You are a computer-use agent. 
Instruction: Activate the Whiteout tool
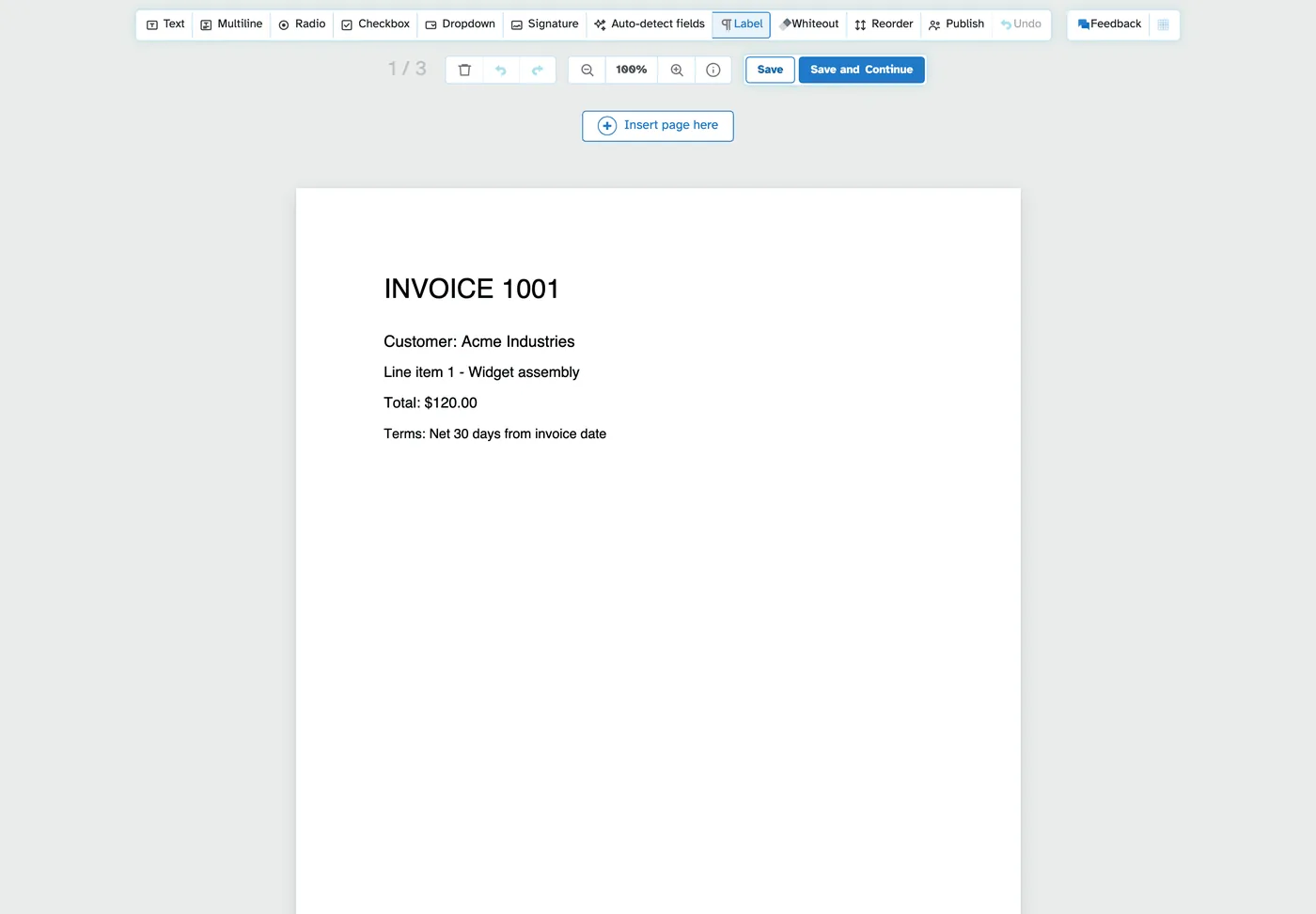tap(809, 24)
